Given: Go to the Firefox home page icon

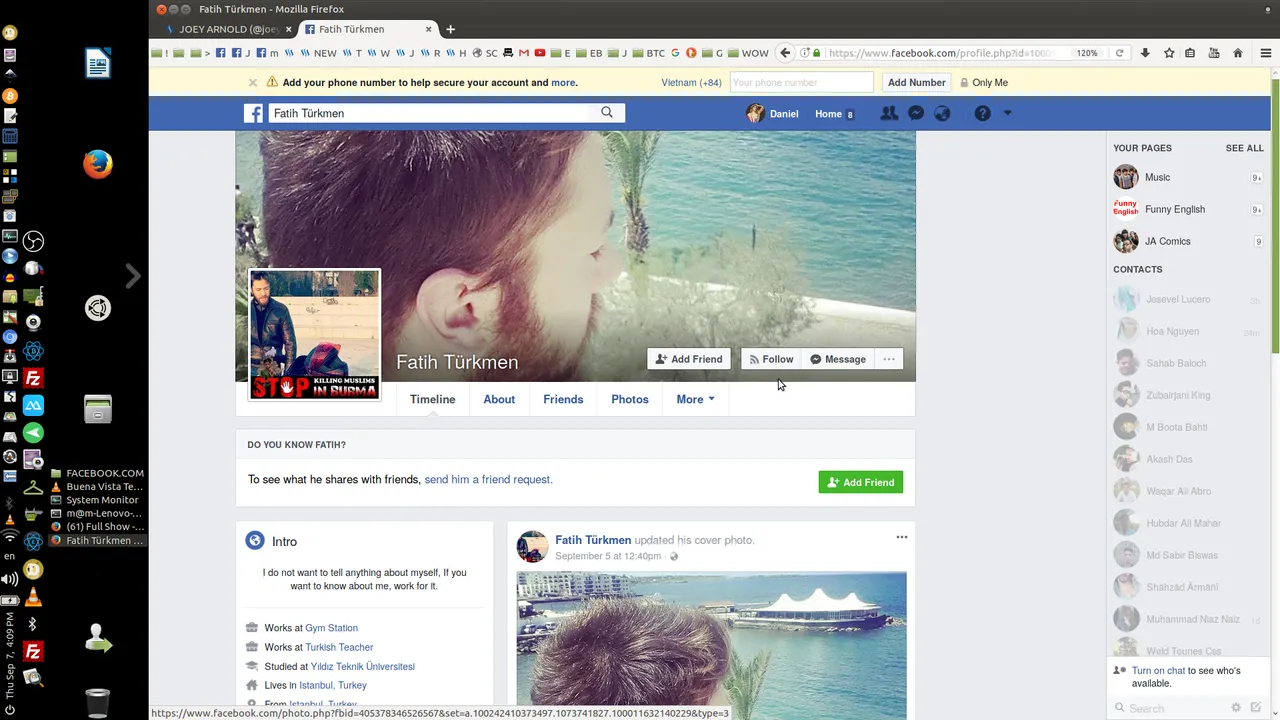Looking at the screenshot, I should 1238,53.
